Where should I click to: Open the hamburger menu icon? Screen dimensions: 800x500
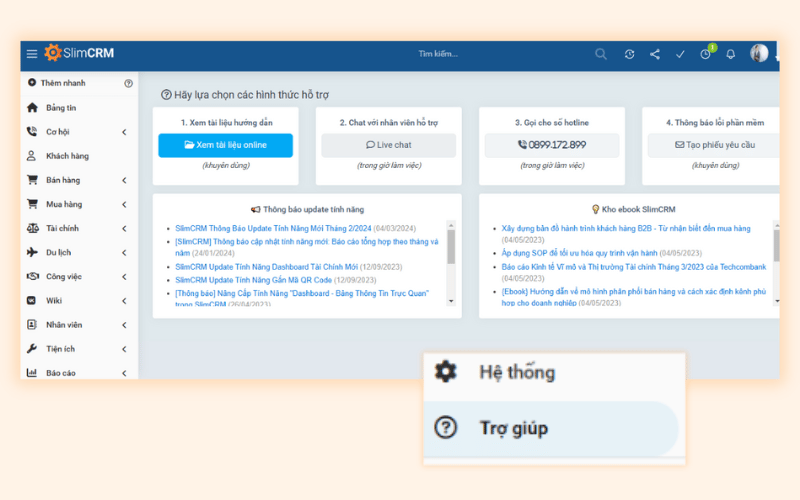[x=32, y=54]
